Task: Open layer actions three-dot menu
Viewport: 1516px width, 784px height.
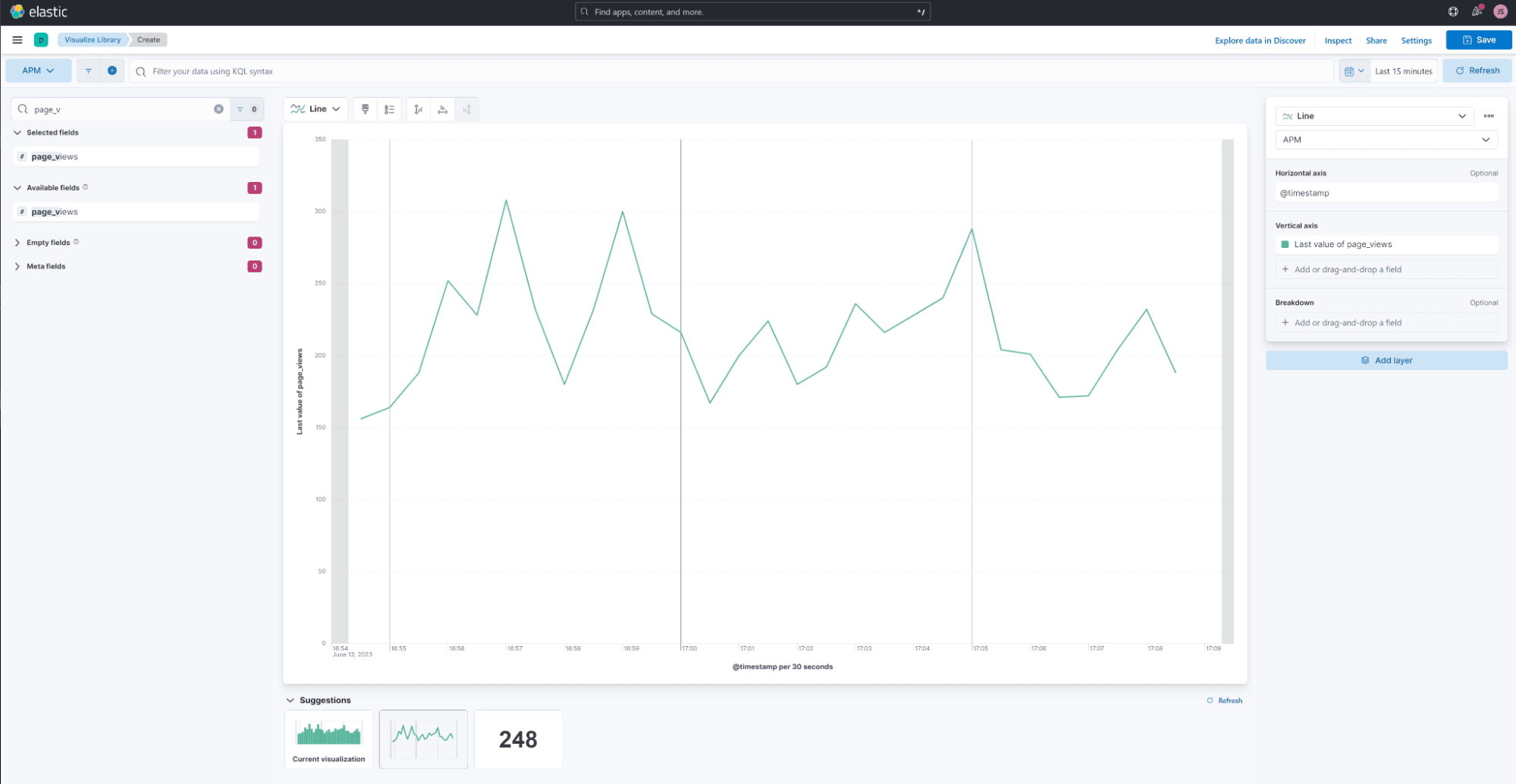Action: coord(1489,116)
